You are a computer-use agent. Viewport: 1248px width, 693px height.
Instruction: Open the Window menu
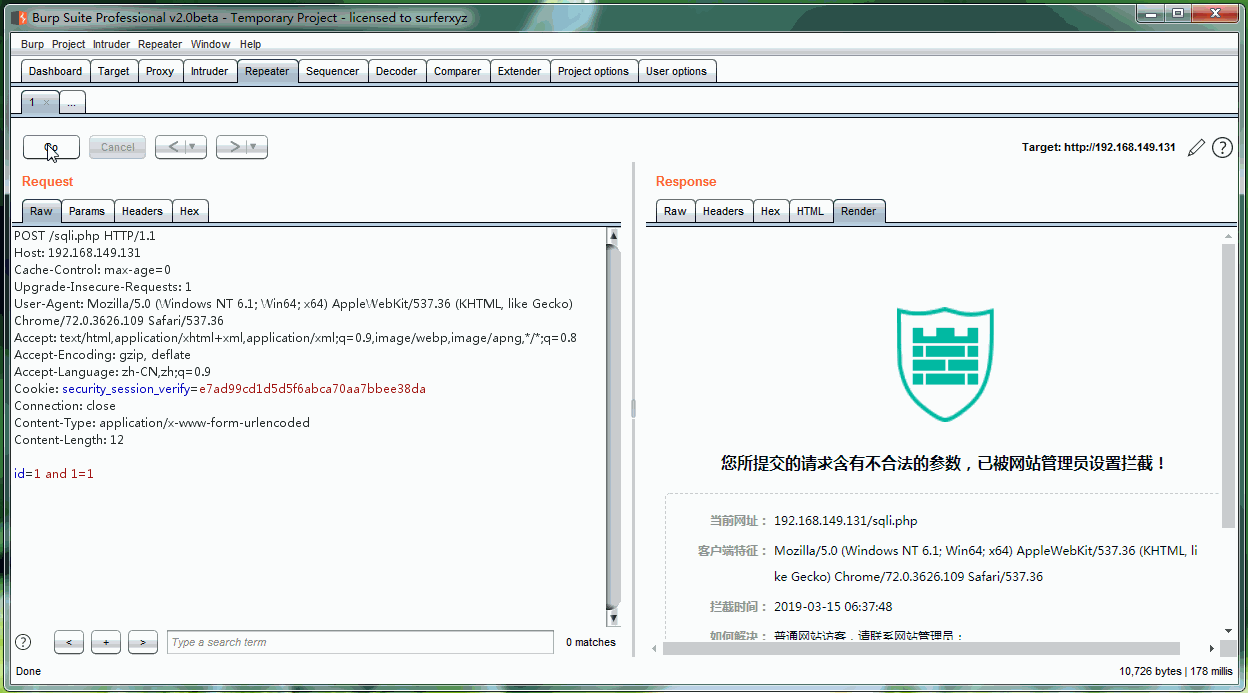[x=211, y=44]
